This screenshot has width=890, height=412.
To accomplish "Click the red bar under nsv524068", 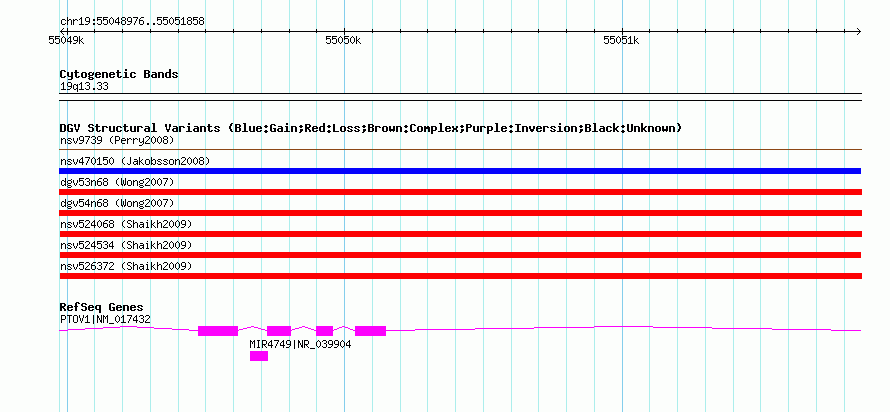I will click(460, 234).
